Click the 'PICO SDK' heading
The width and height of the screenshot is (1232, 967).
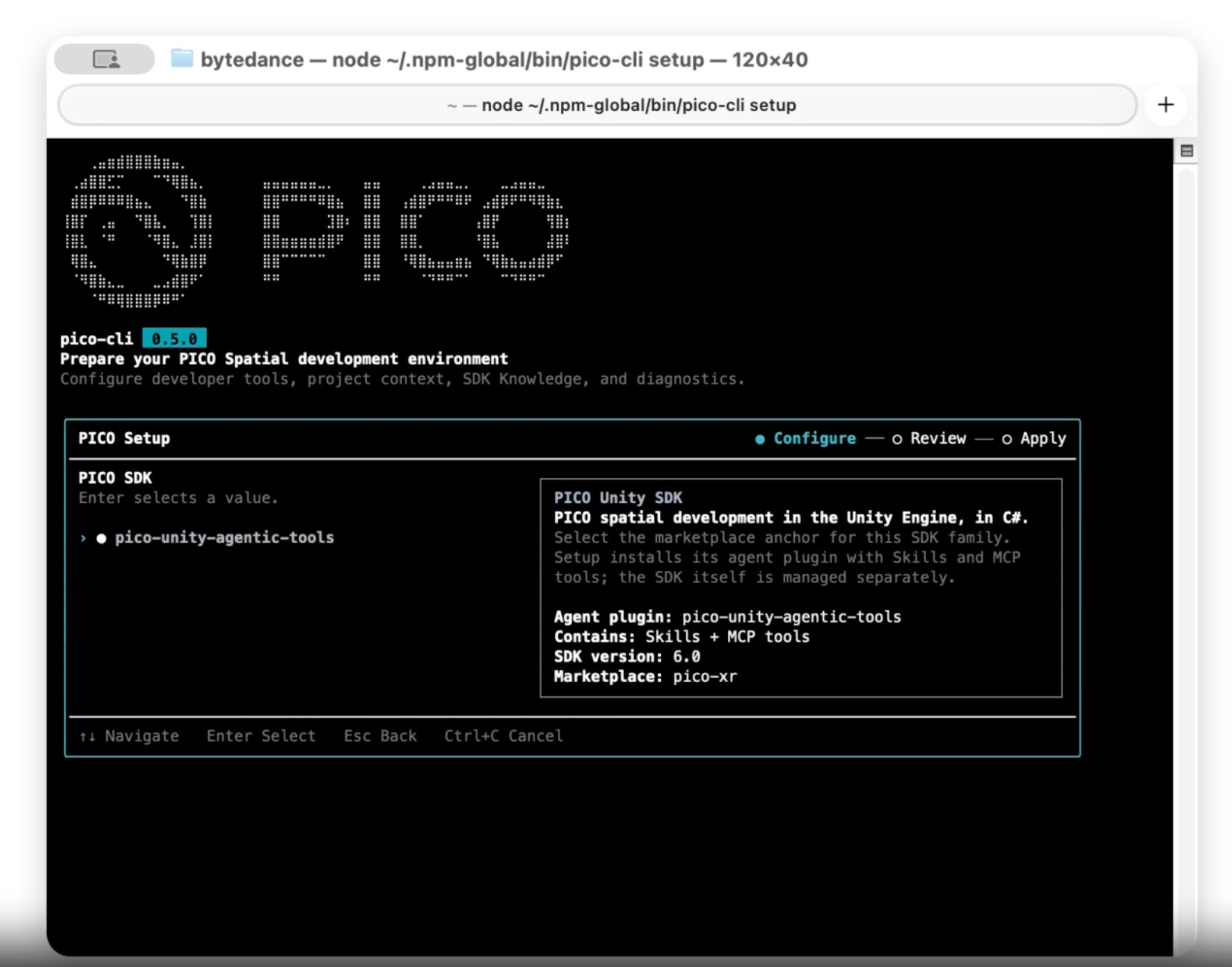pyautogui.click(x=115, y=478)
